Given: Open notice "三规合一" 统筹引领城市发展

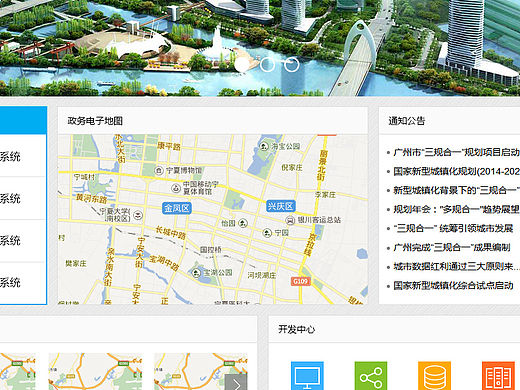Looking at the screenshot, I should coord(453,228).
